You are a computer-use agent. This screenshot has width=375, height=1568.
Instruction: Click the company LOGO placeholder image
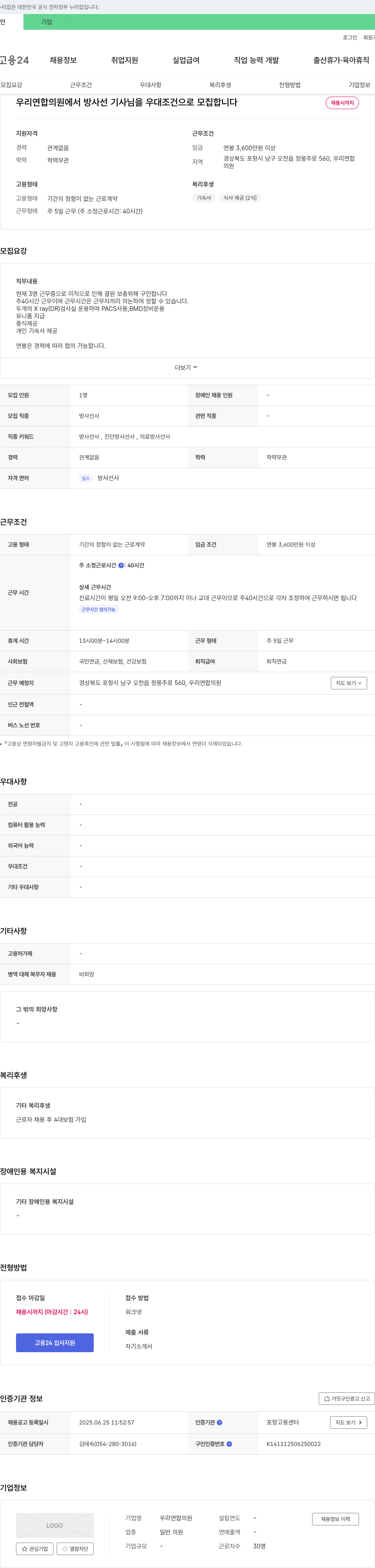pyautogui.click(x=55, y=1525)
